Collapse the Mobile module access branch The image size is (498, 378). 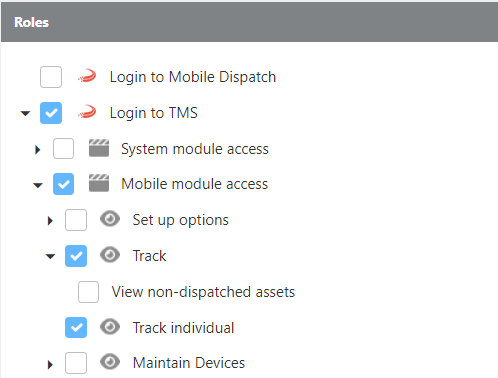(38, 185)
